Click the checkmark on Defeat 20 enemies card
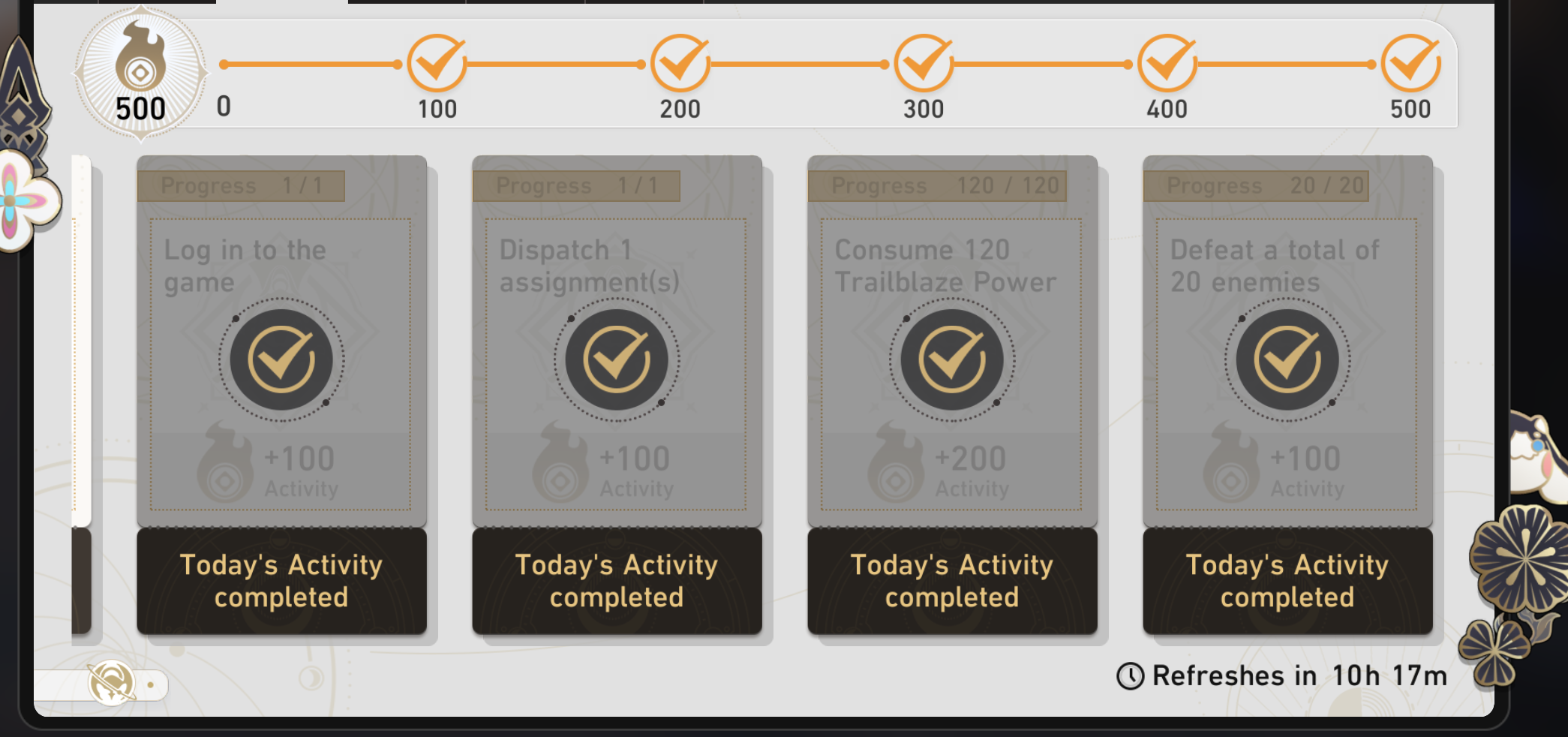 coord(1287,360)
